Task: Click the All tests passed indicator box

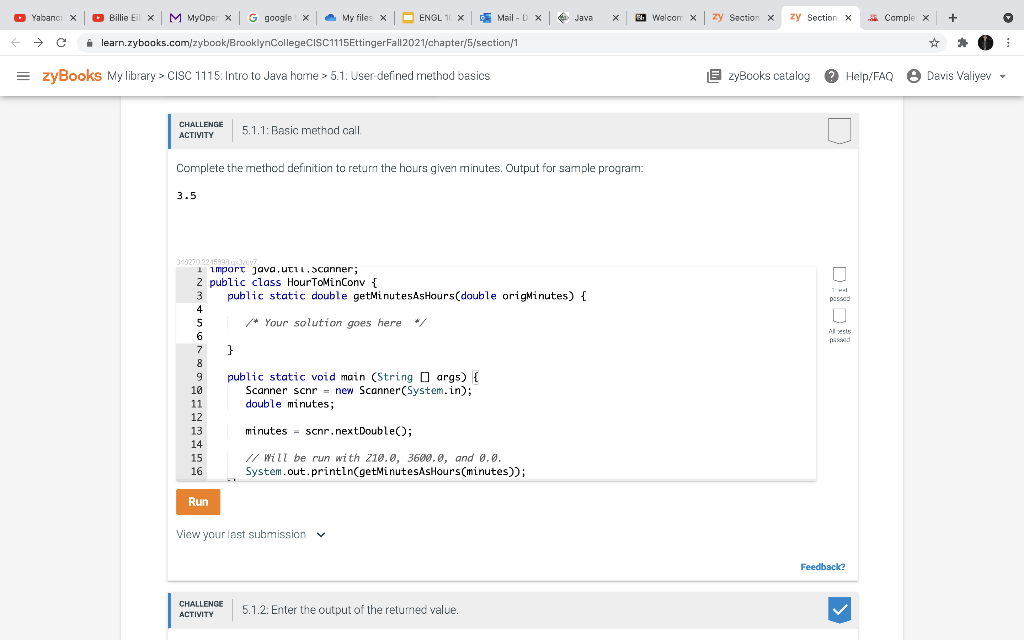Action: click(839, 315)
